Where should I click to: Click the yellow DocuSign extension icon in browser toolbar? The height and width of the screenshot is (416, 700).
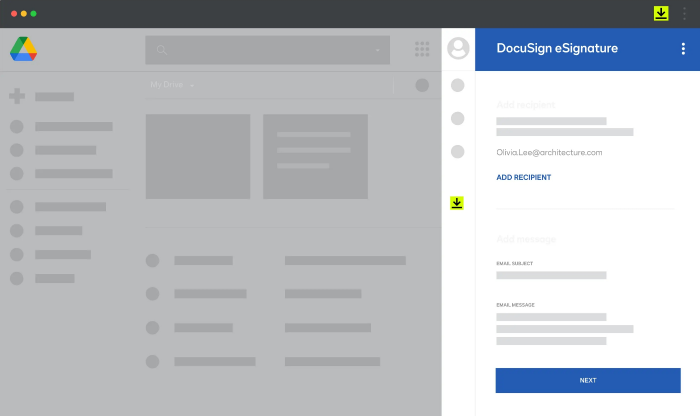pos(661,14)
